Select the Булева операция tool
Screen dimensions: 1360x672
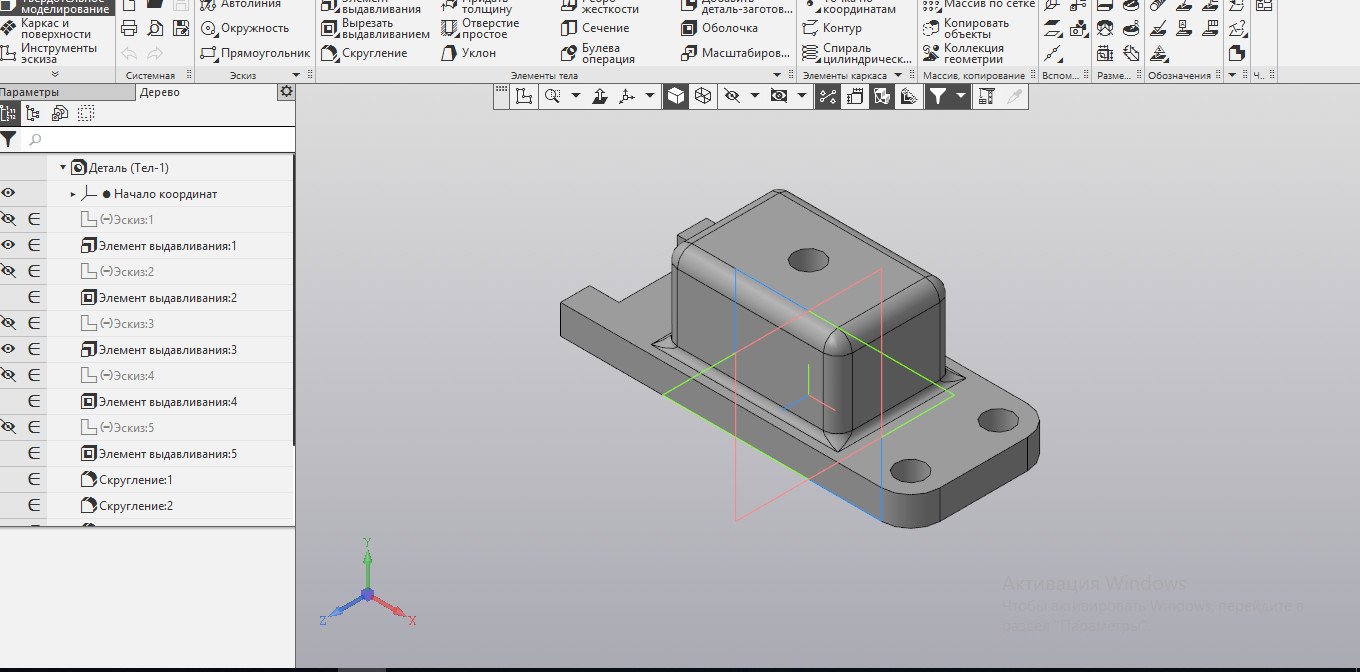click(600, 53)
